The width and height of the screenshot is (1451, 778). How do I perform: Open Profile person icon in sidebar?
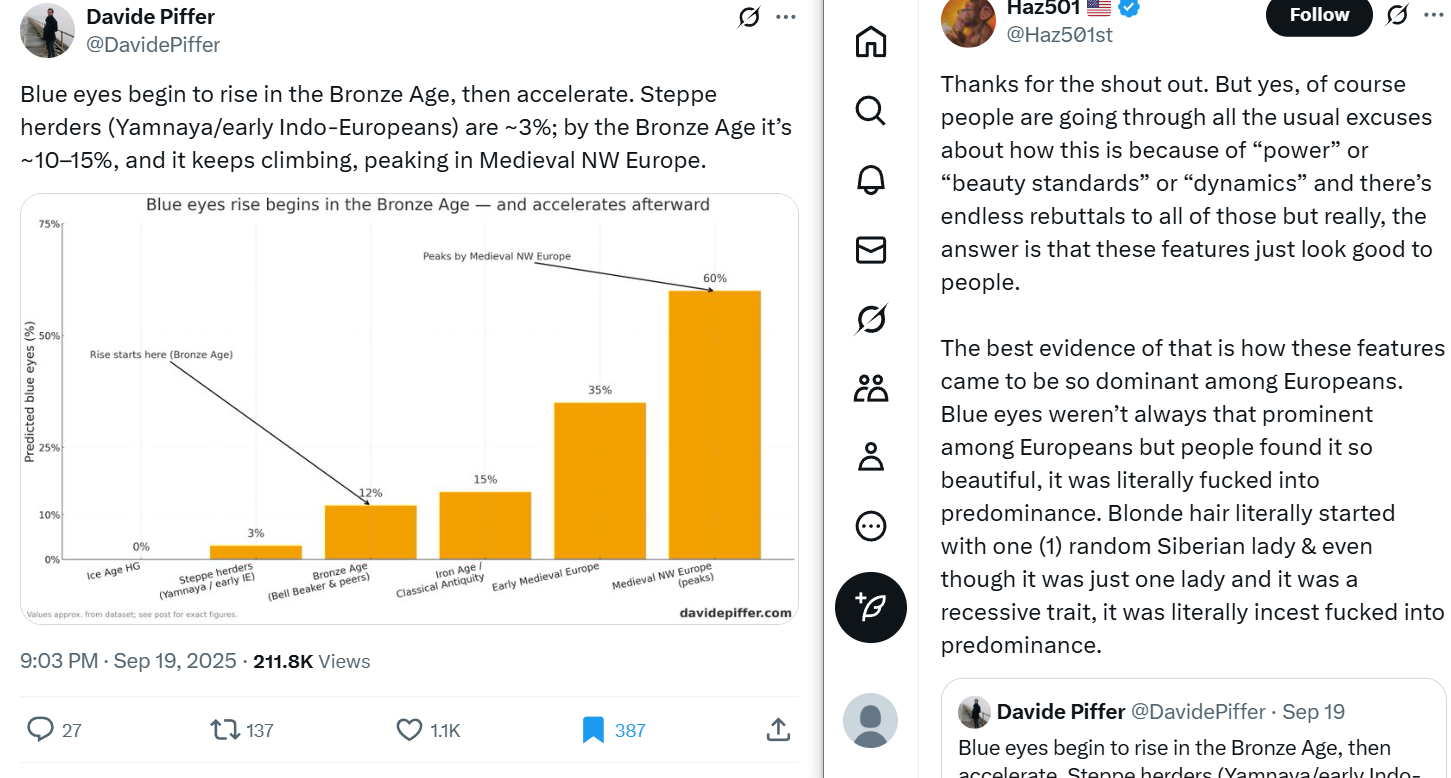point(871,457)
